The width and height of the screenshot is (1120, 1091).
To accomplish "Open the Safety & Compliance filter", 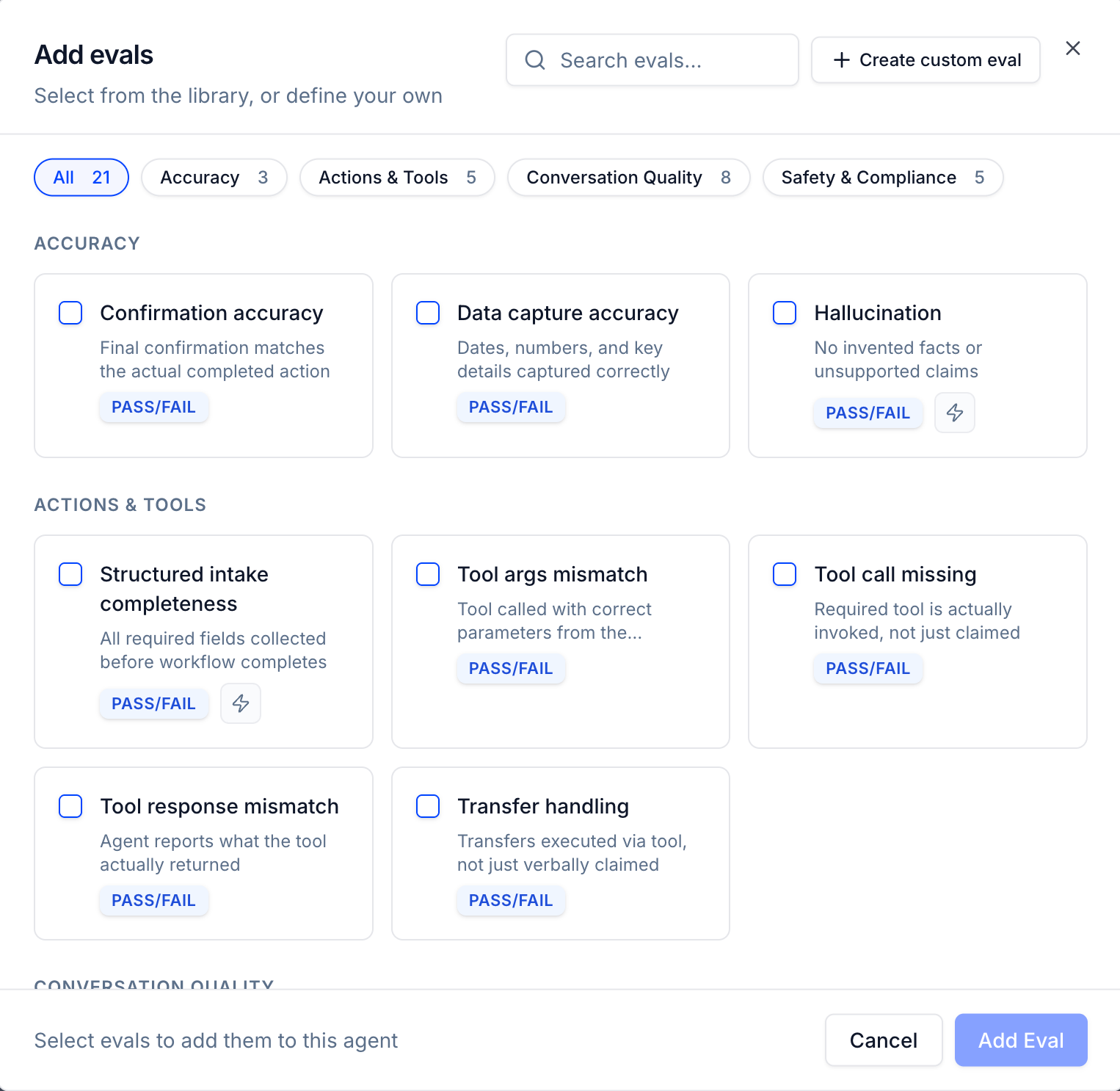I will (x=883, y=178).
